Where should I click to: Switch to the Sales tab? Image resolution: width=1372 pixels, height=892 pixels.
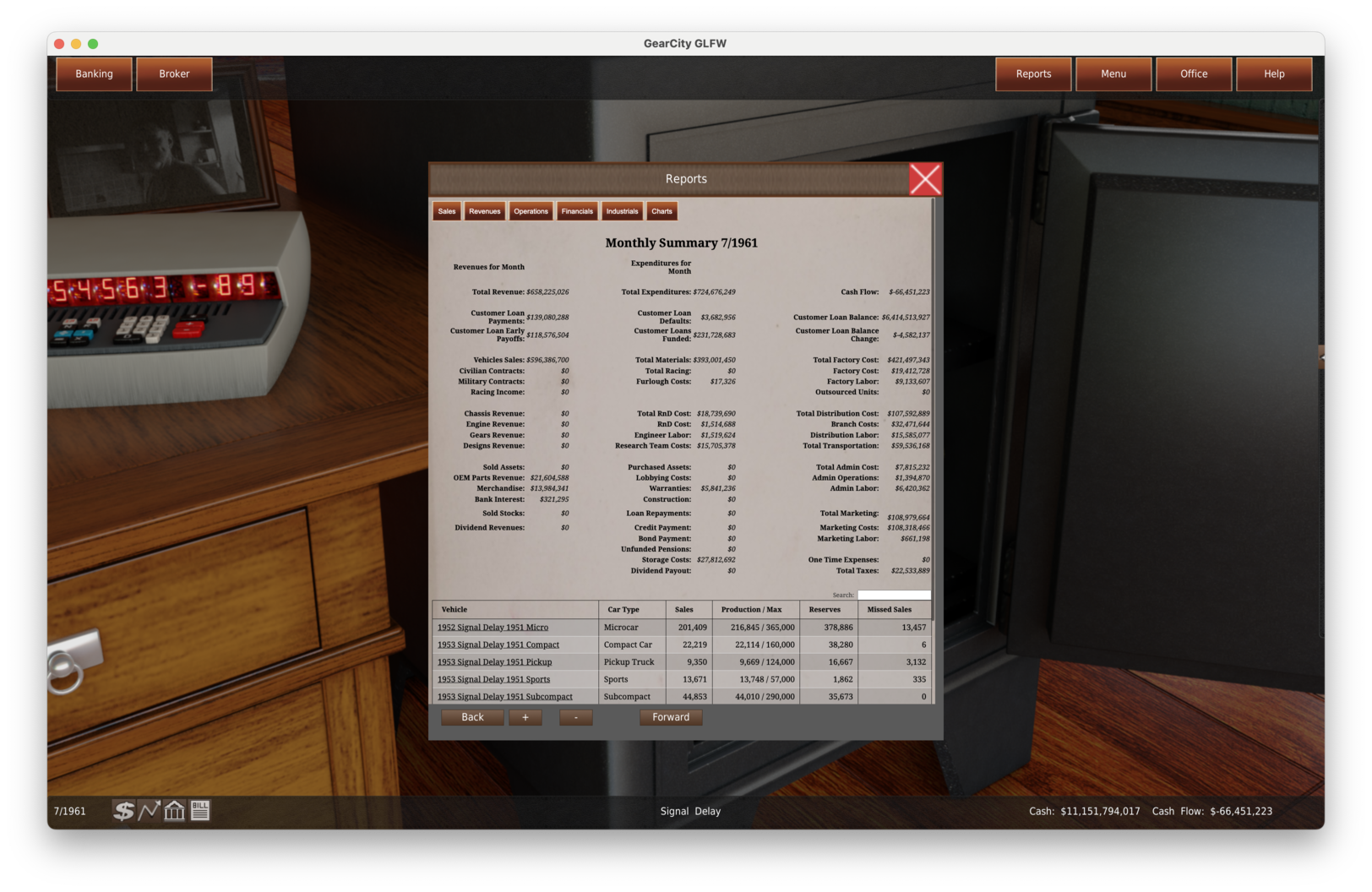[447, 211]
